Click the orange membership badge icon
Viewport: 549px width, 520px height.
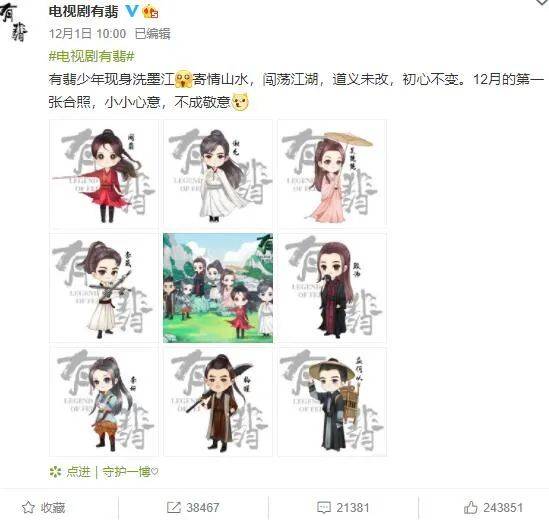(x=150, y=12)
